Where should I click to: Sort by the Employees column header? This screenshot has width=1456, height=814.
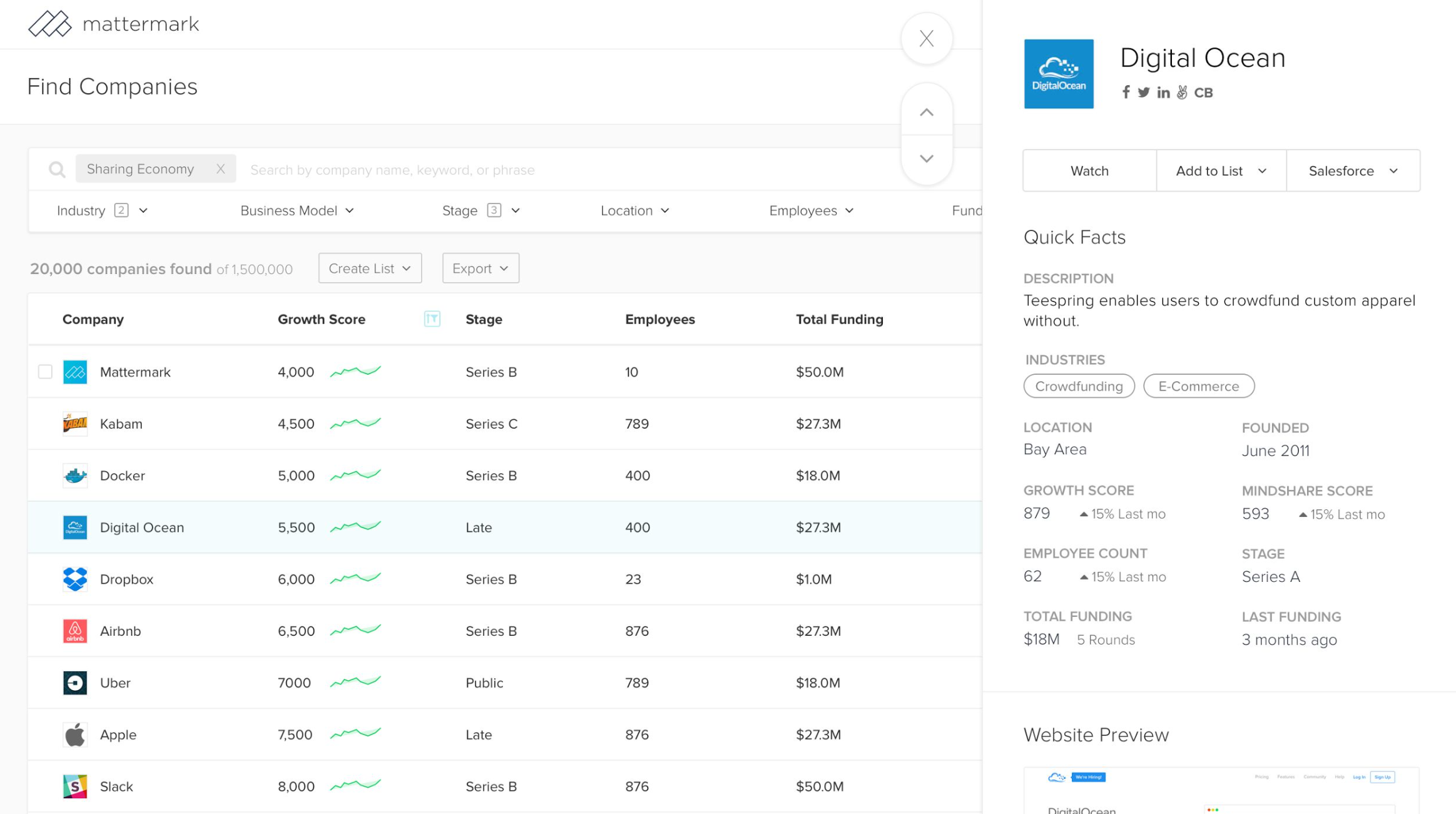tap(660, 319)
